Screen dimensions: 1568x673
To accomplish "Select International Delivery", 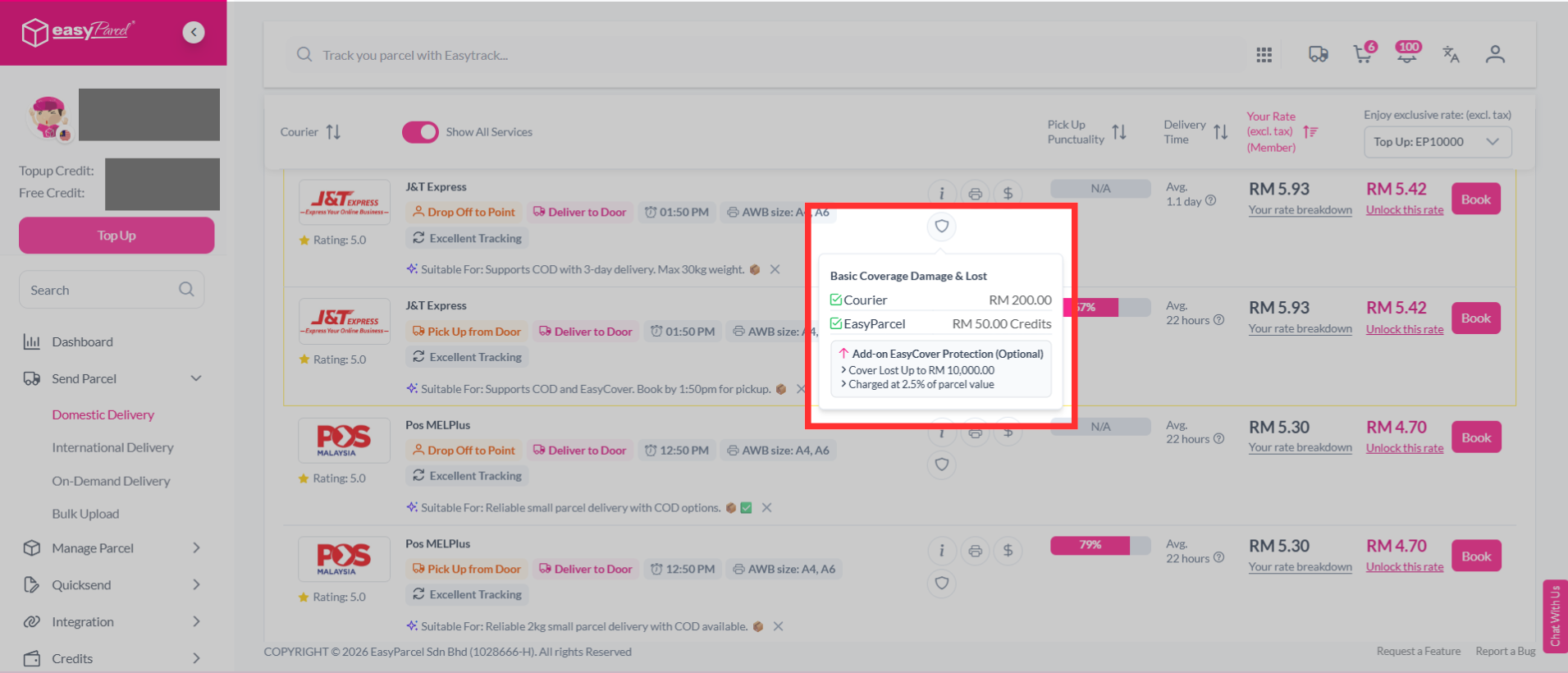I will tap(113, 447).
